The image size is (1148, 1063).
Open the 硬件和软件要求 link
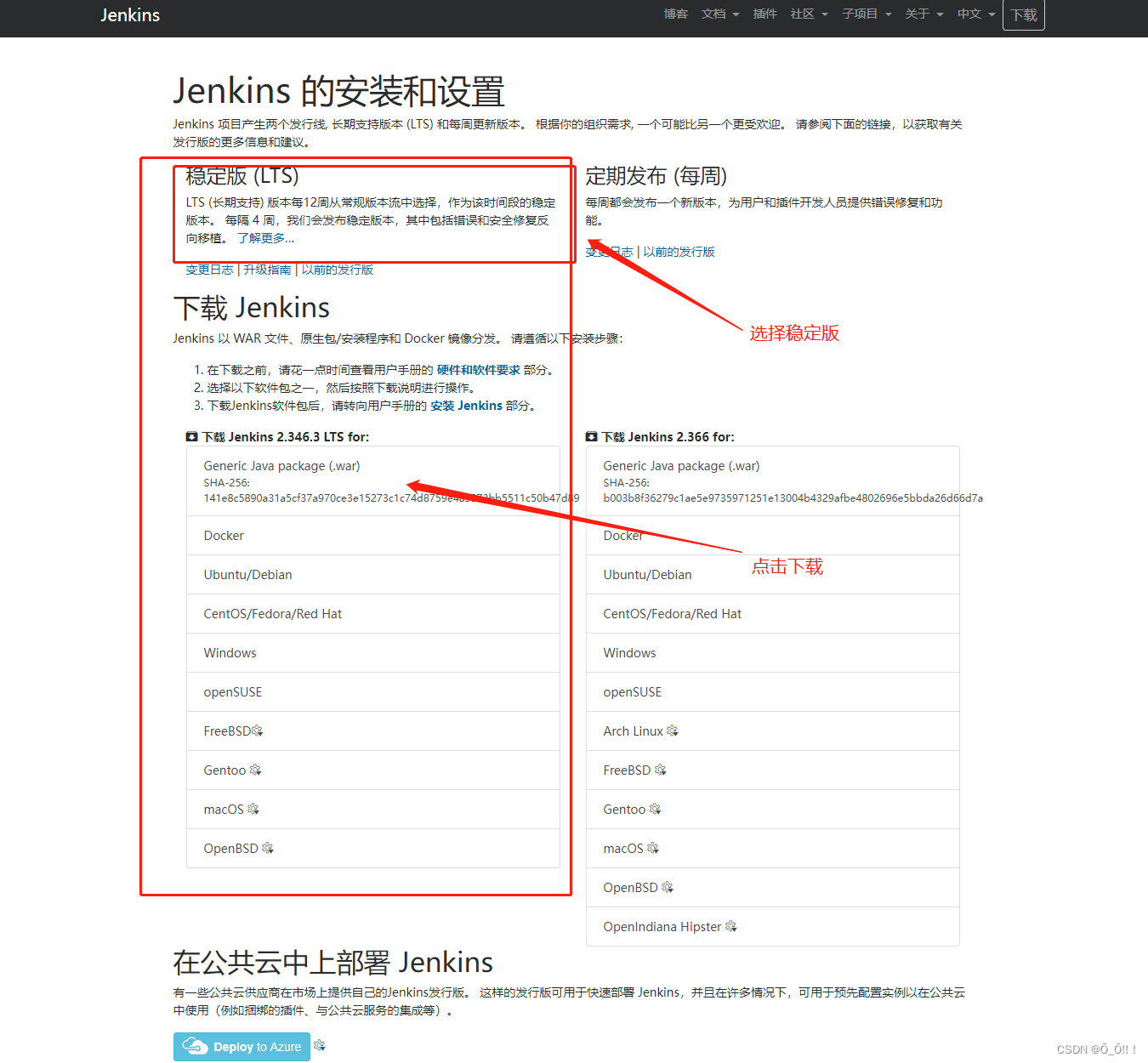(479, 370)
